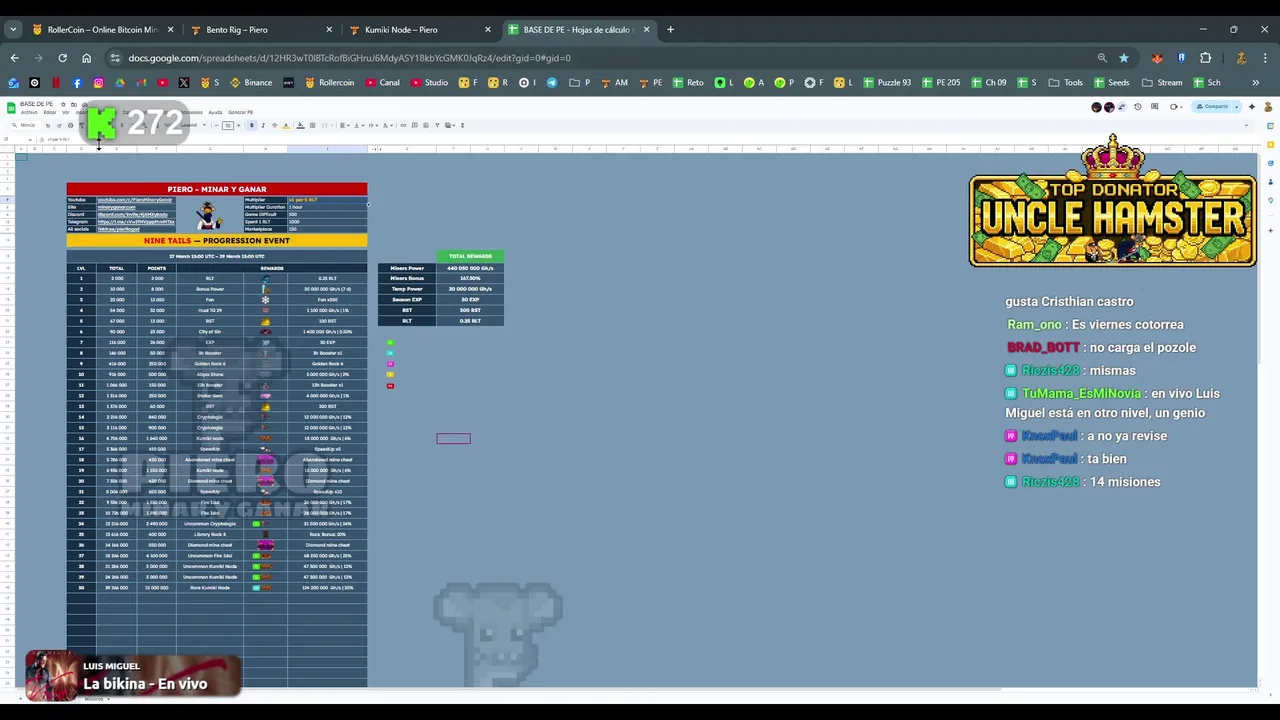Open the Studio bookmark
This screenshot has width=1280, height=720.
pyautogui.click(x=429, y=83)
